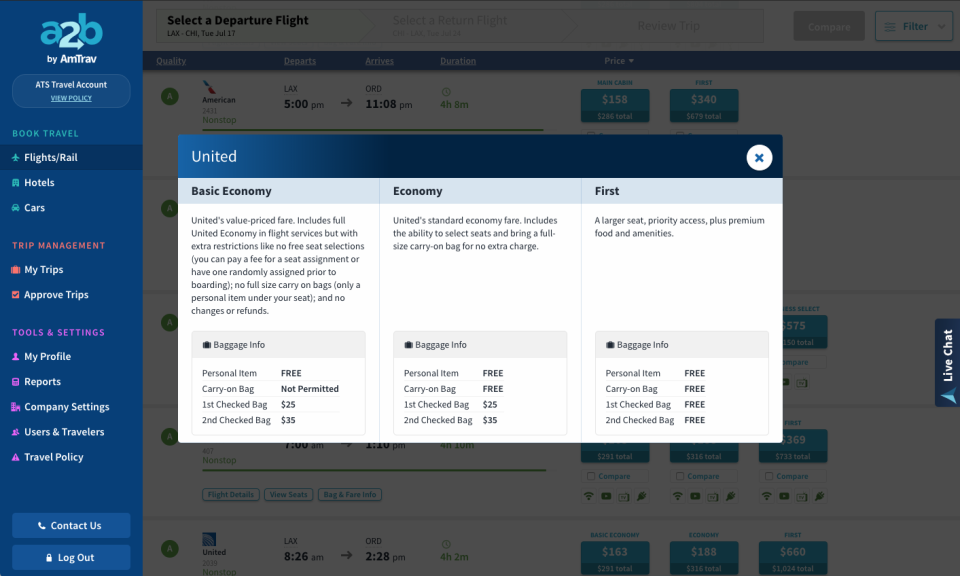
Task: Click live TV icon in 7:00 am flight's middle fare column
Action: [713, 496]
